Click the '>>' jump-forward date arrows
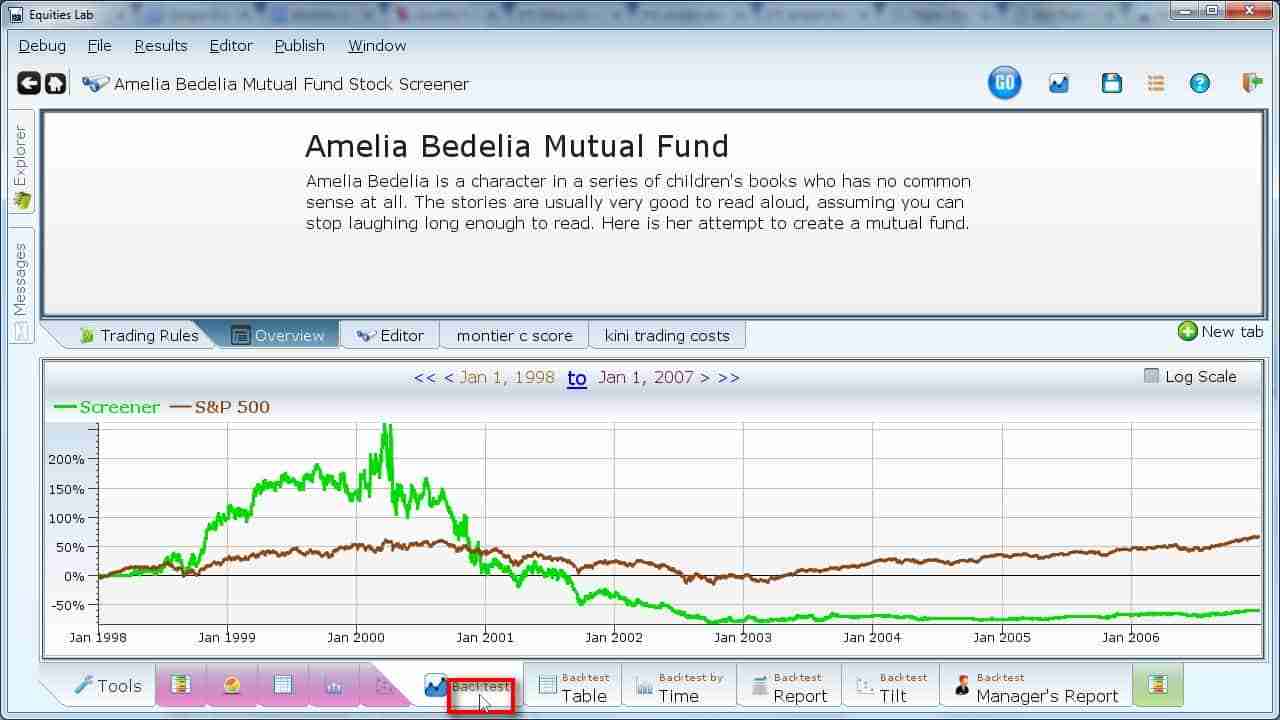This screenshot has width=1280, height=720. (x=729, y=378)
